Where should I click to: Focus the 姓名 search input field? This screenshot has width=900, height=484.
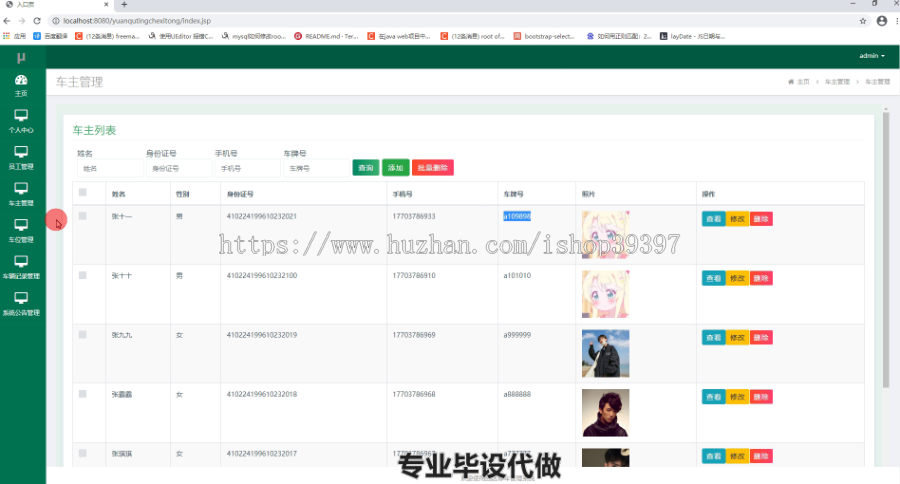point(110,168)
